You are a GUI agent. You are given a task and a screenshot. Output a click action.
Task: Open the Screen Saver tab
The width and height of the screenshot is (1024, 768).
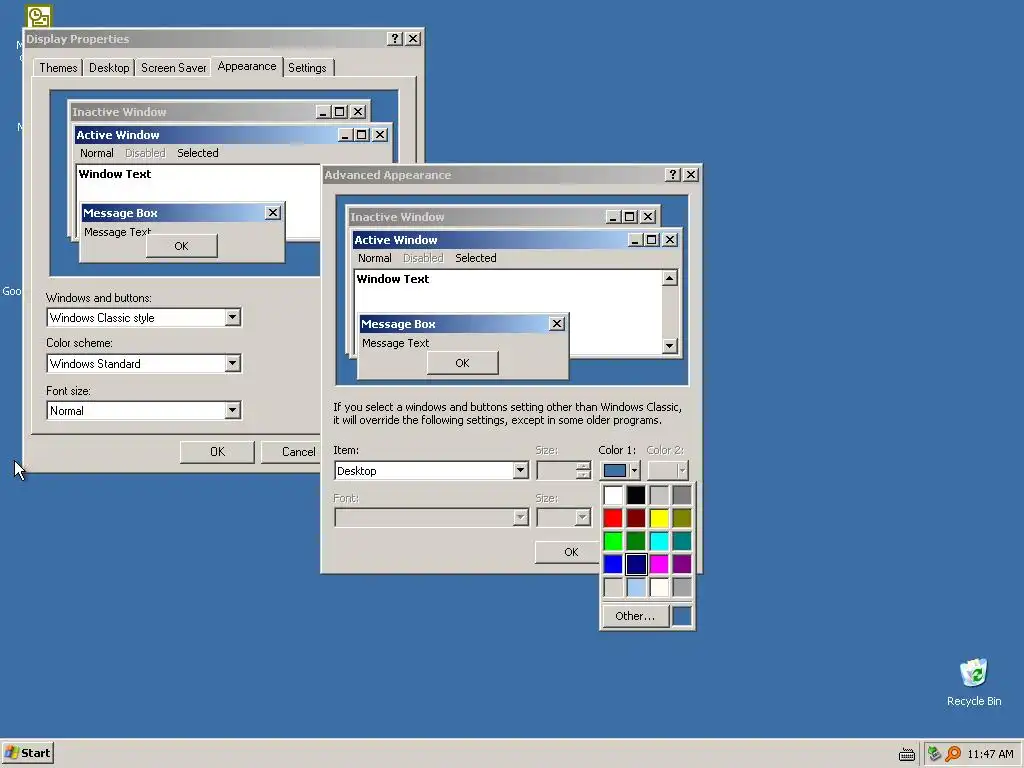click(x=173, y=68)
